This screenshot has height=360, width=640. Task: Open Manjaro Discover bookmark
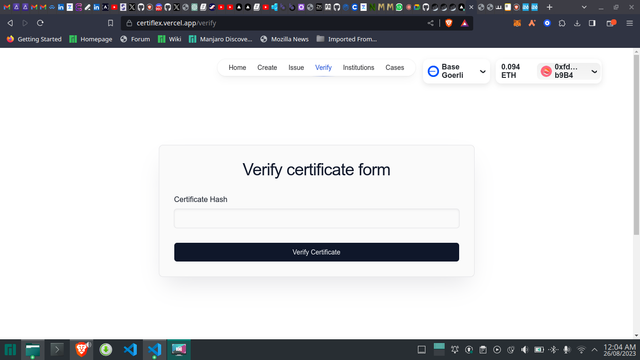click(220, 39)
